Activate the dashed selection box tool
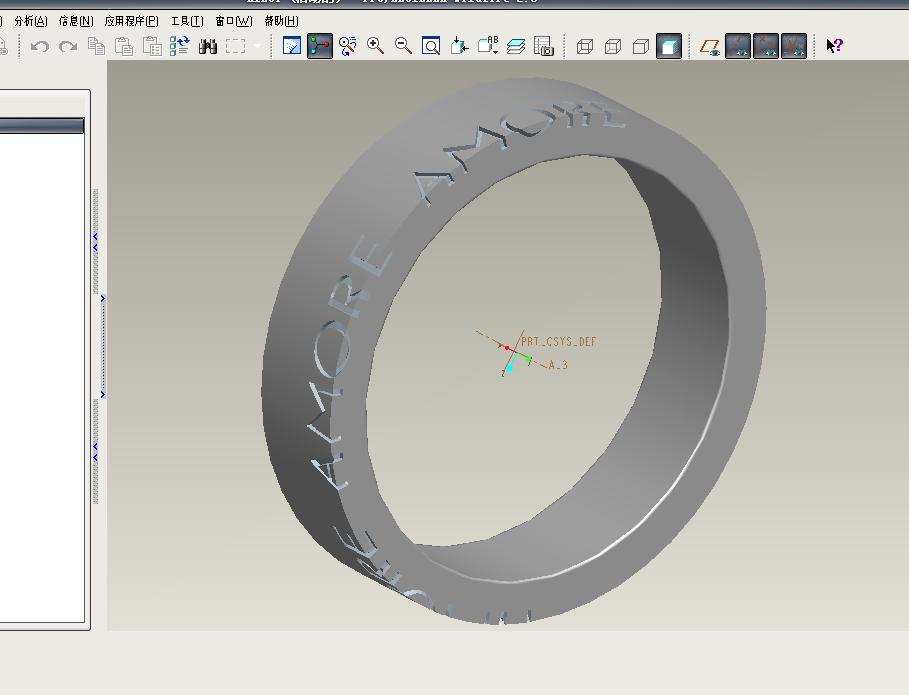Image resolution: width=909 pixels, height=695 pixels. click(235, 46)
